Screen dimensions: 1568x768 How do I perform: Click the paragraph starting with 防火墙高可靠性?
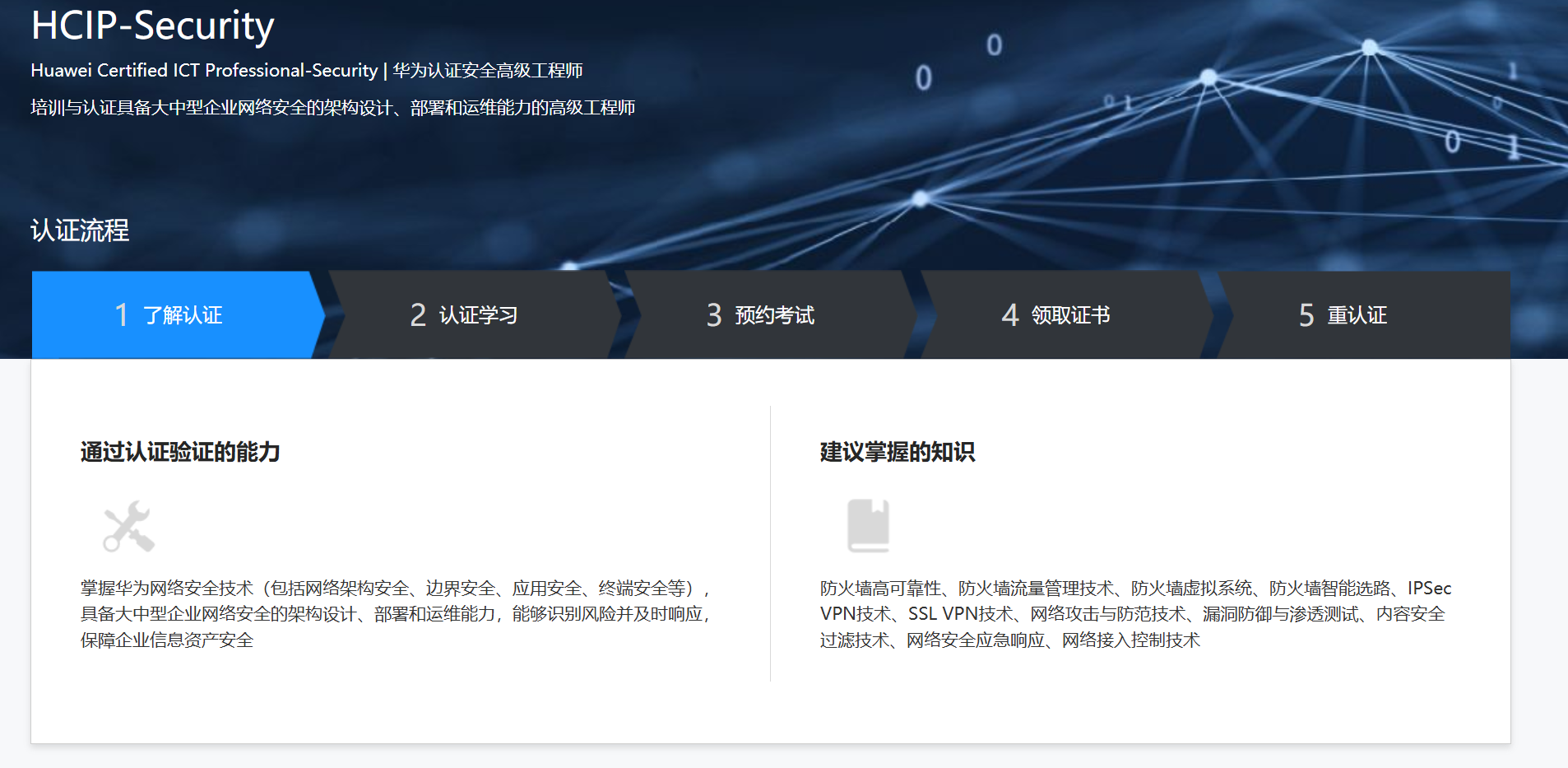point(1135,614)
